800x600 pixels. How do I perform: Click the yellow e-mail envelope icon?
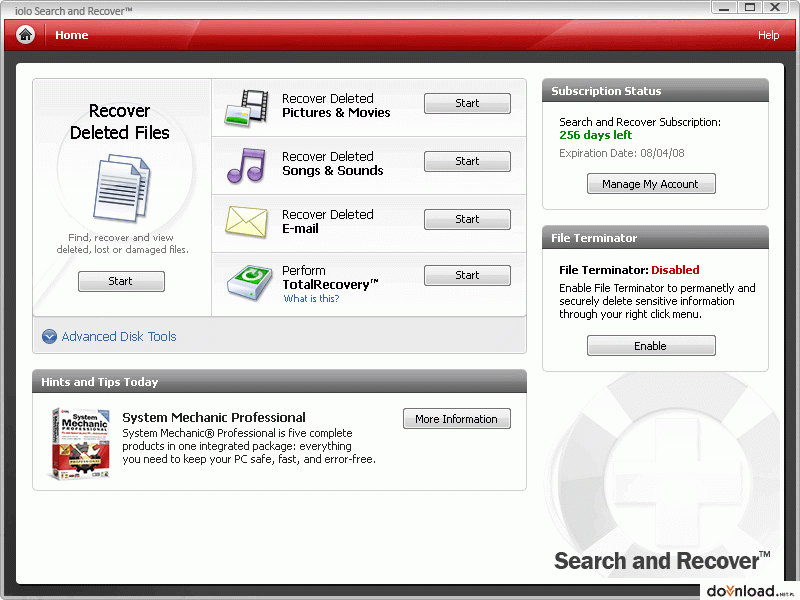click(246, 222)
